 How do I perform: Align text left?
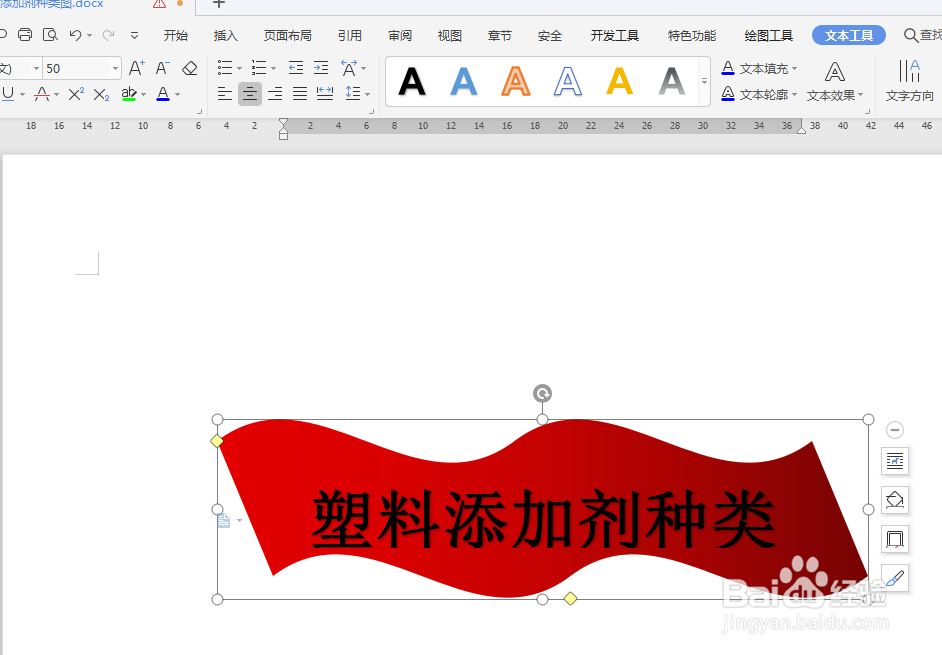point(225,94)
